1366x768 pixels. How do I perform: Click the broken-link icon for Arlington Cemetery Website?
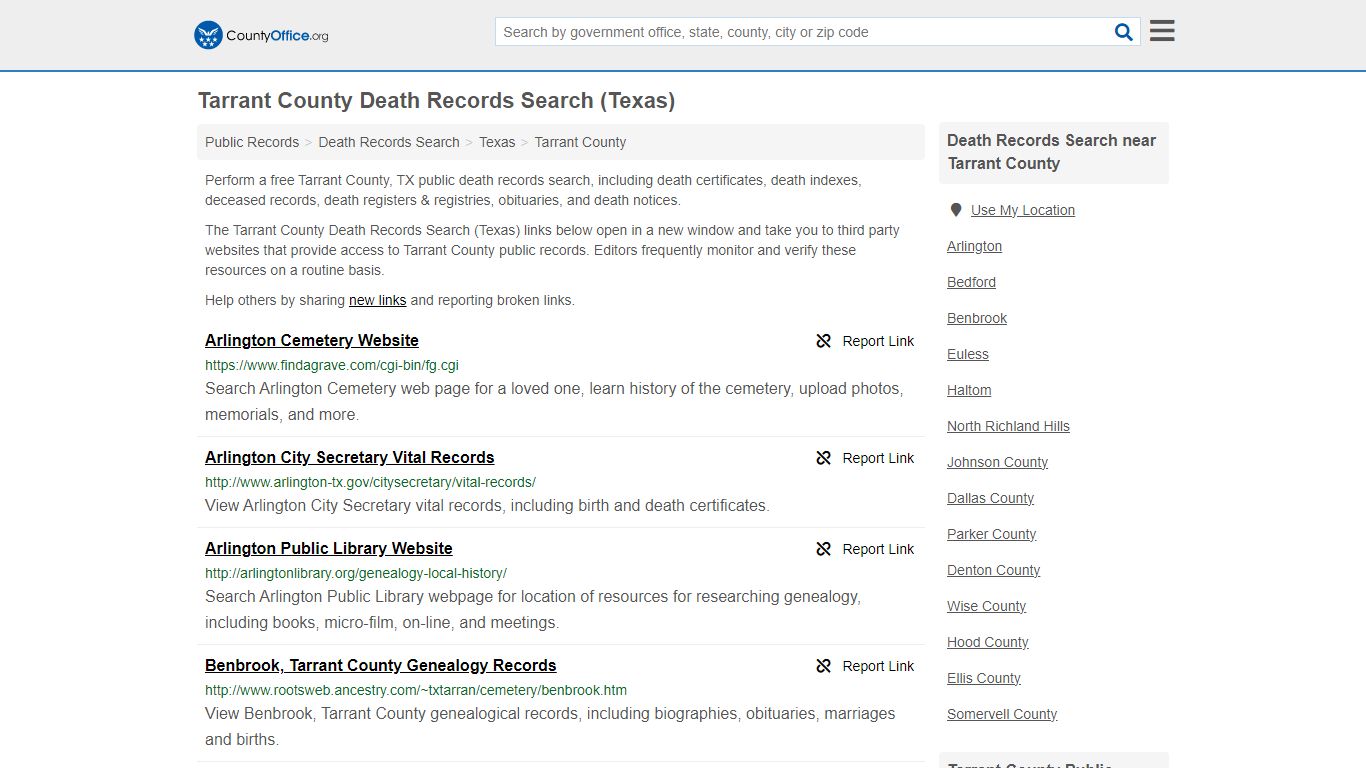pyautogui.click(x=824, y=341)
